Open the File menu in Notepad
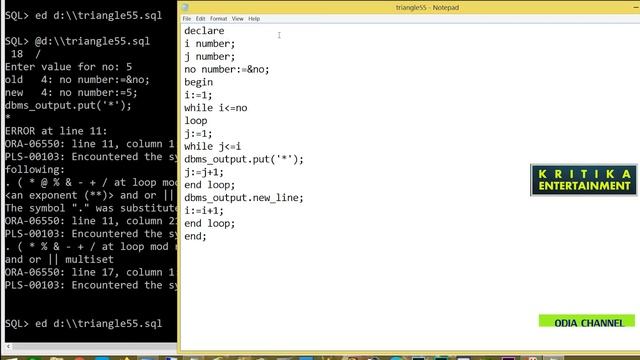Screen dimensions: 640x360 [x=187, y=19]
